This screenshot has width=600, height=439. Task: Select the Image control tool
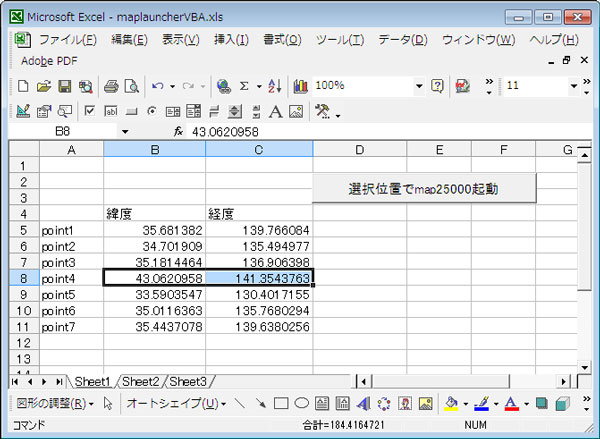[x=296, y=111]
